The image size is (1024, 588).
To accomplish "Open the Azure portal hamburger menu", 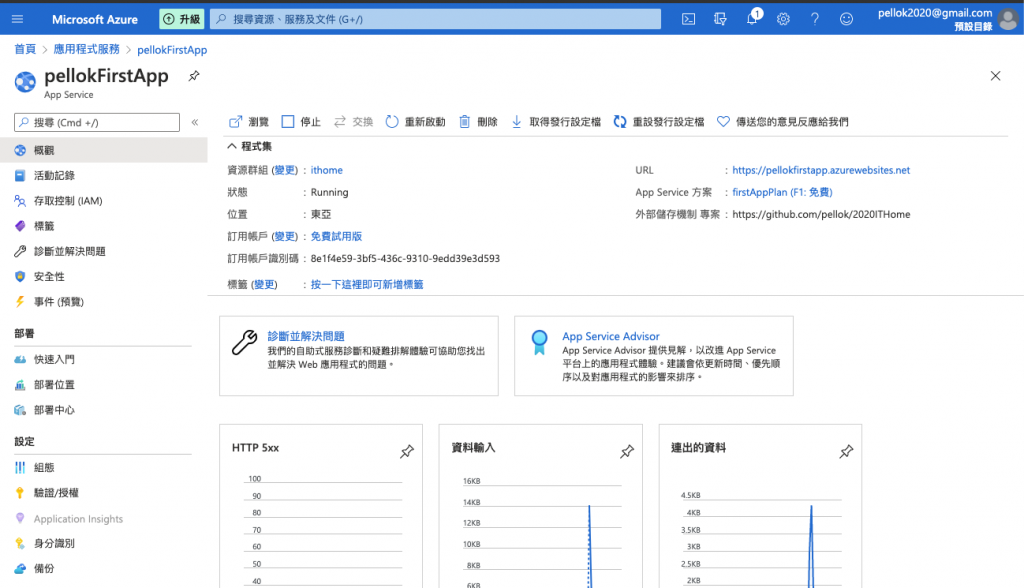I will 18,19.
